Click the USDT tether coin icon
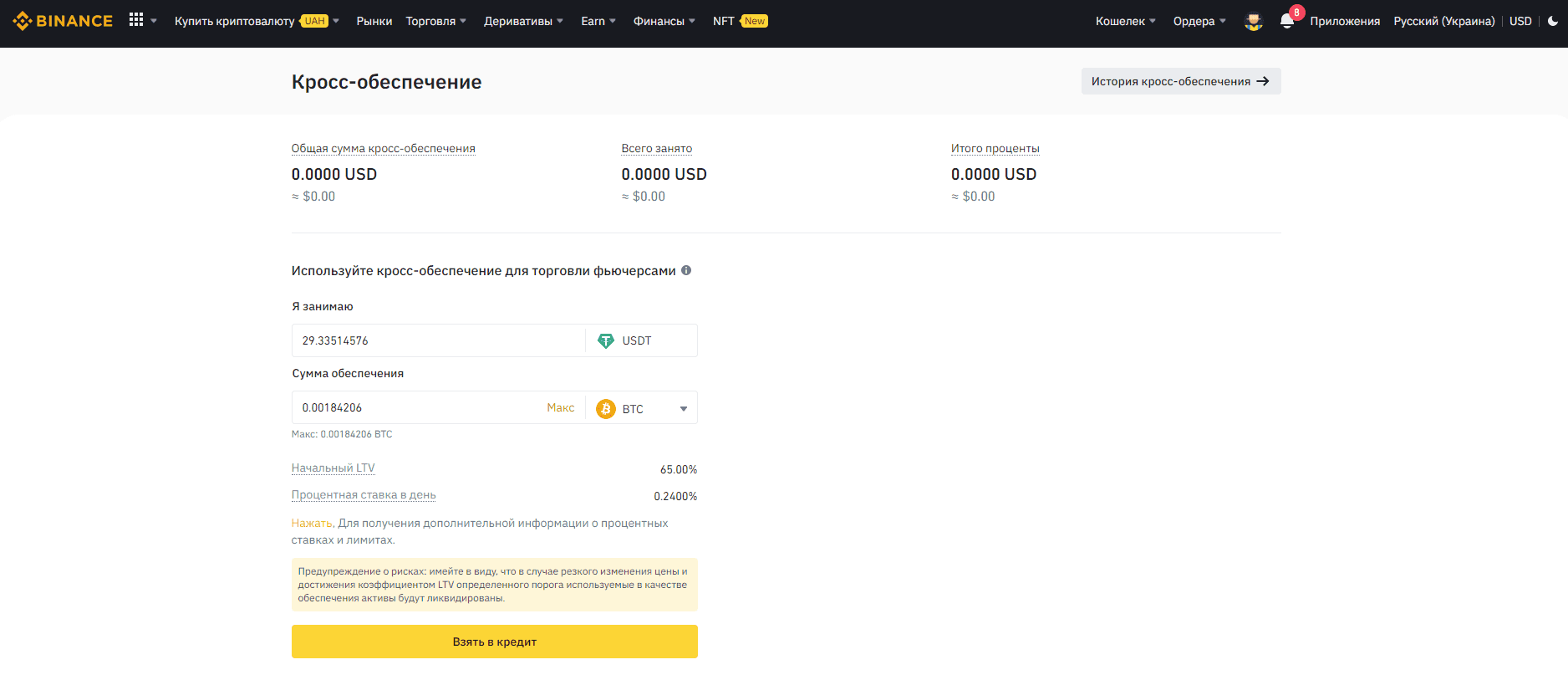 606,340
